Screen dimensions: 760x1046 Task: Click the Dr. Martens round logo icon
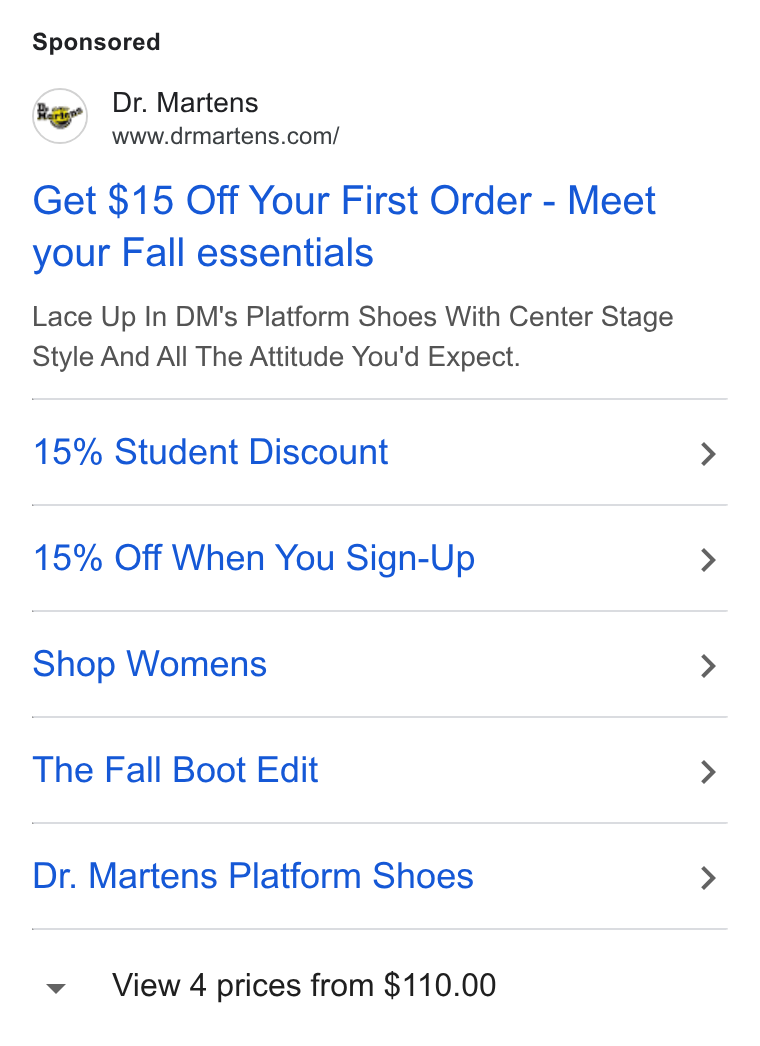[60, 116]
